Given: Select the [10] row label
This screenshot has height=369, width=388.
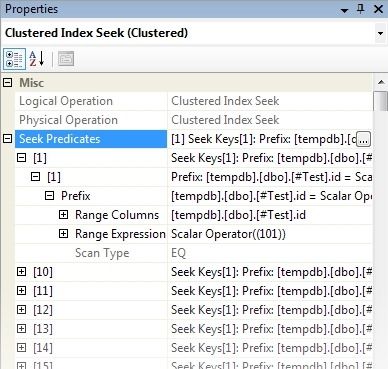Looking at the screenshot, I should pos(43,272).
